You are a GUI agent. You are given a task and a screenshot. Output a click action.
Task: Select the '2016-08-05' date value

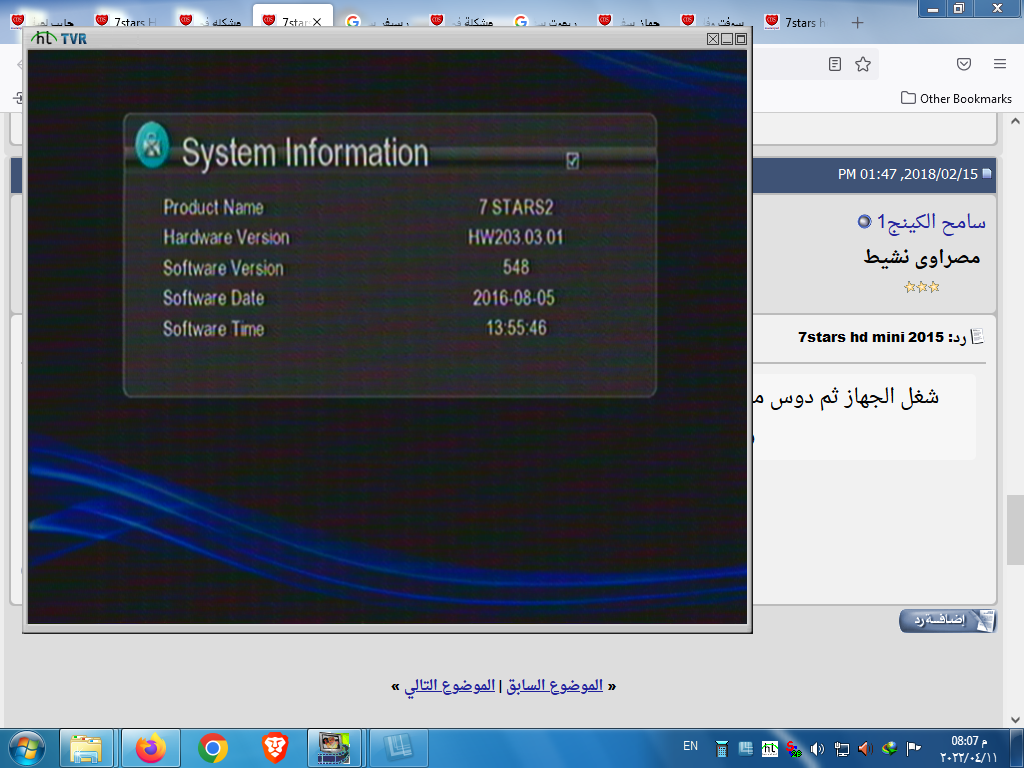[x=514, y=298]
